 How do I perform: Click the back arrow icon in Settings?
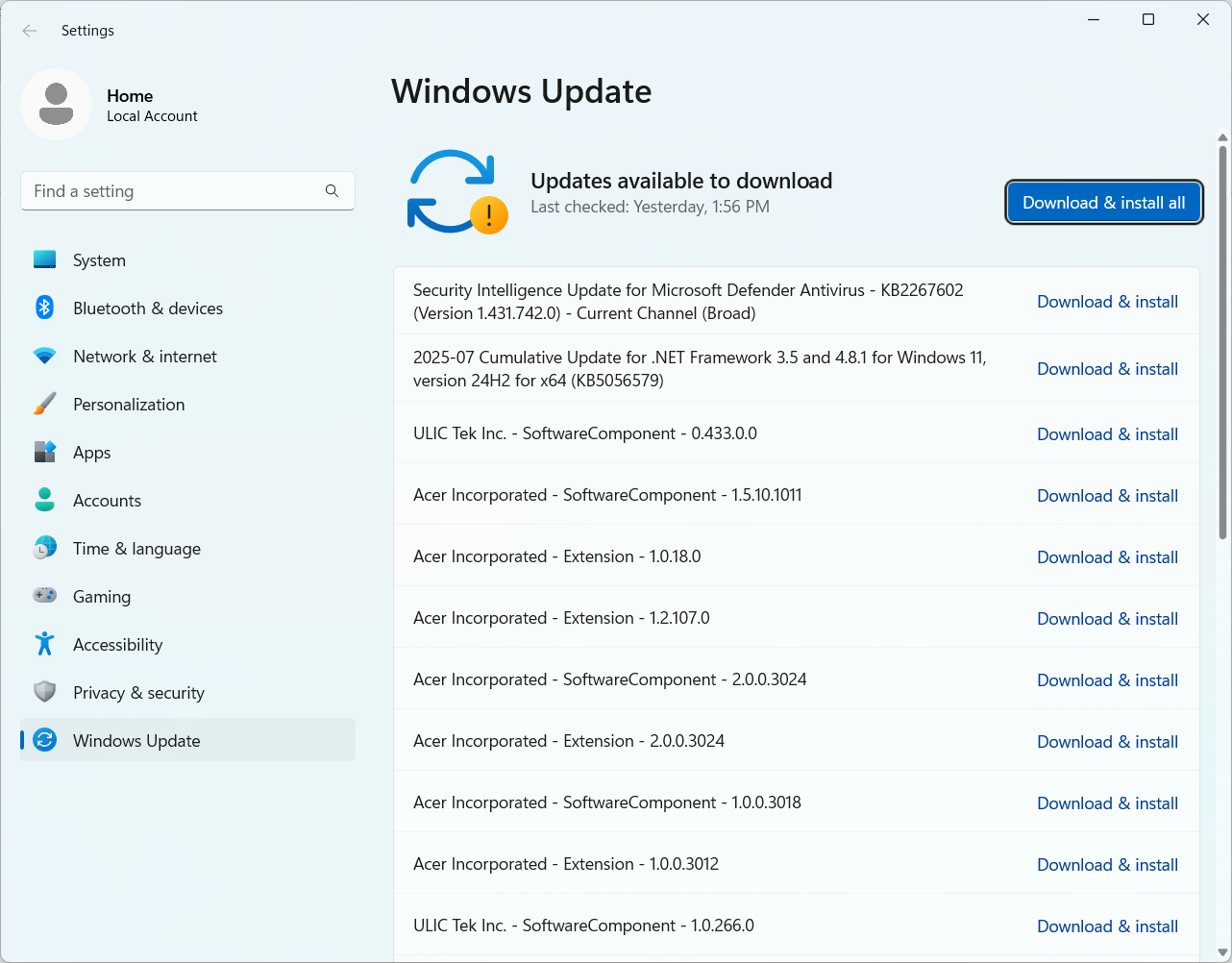[x=30, y=31]
